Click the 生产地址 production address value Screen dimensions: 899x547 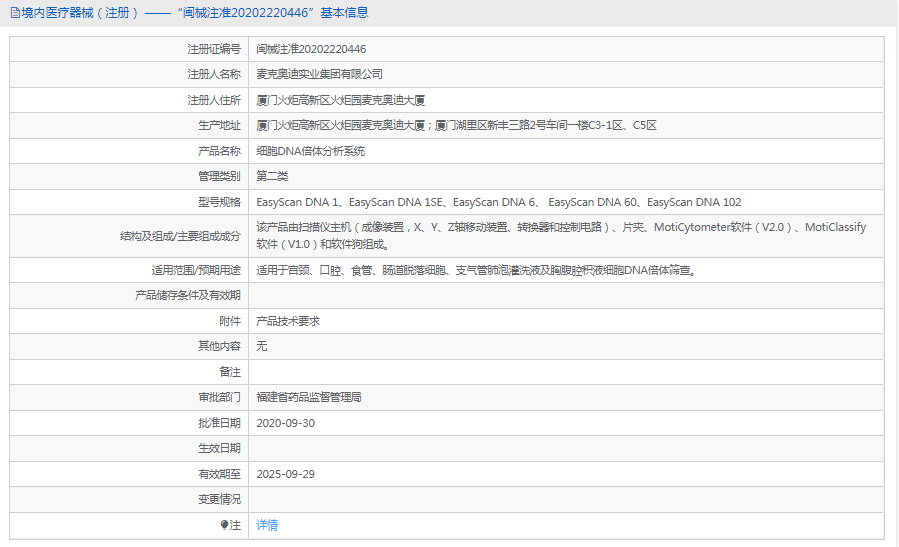[456, 125]
